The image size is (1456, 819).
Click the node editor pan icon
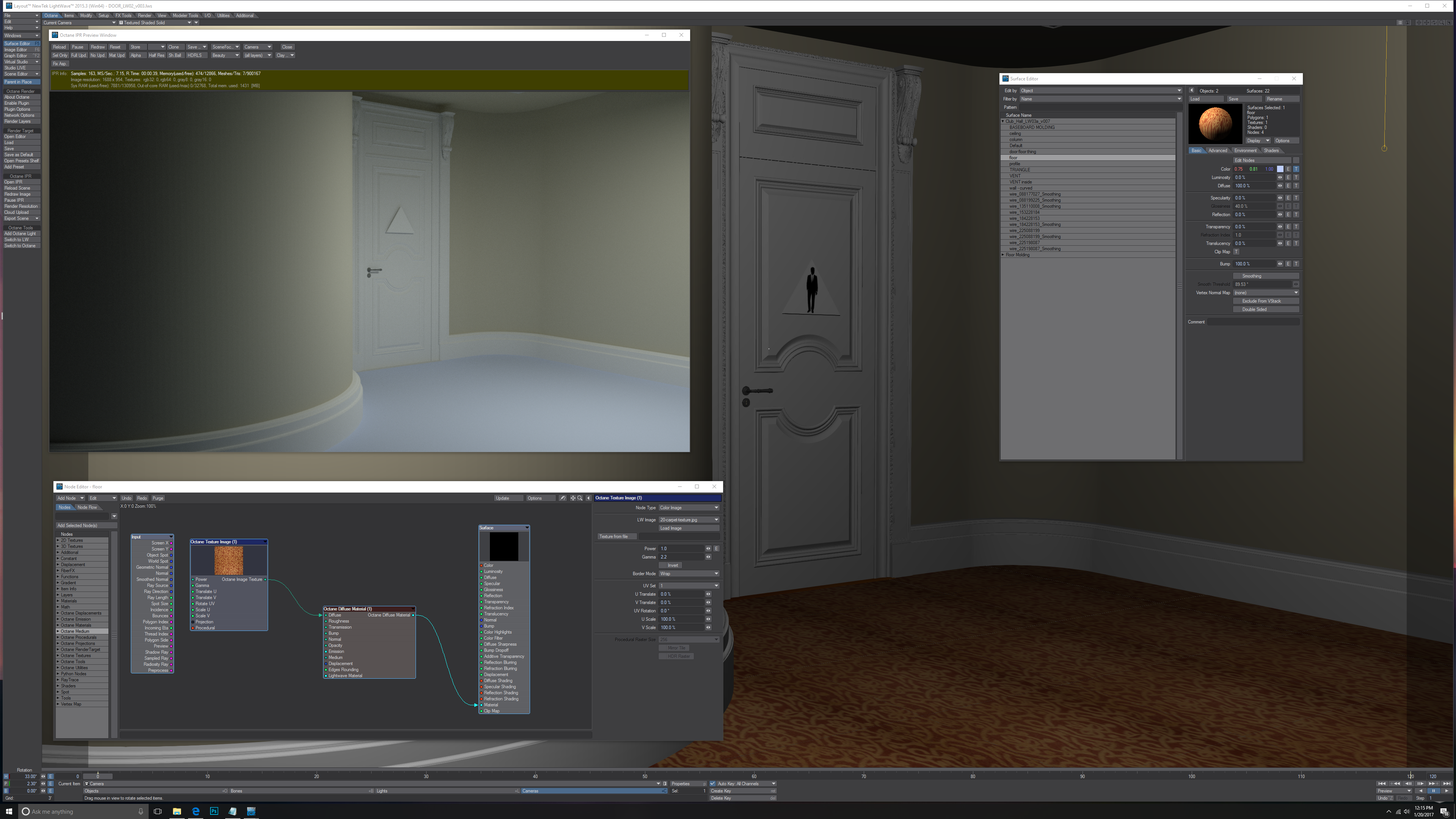click(x=573, y=498)
